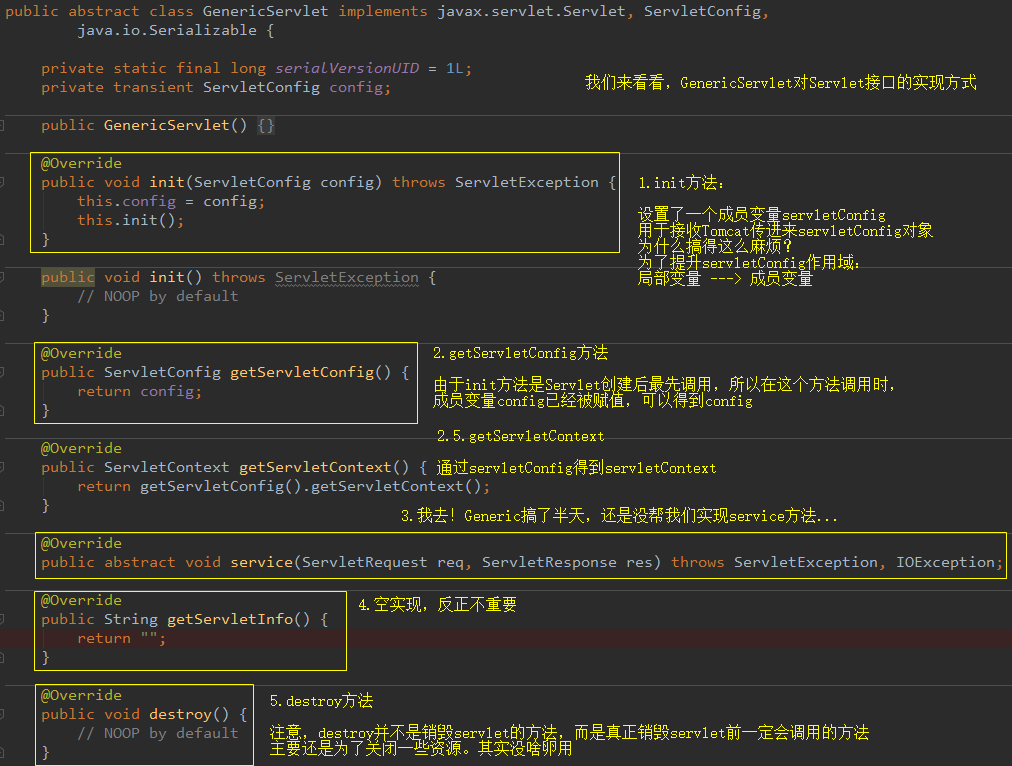Collapse the init(ServletConfig config) method fold marker
This screenshot has width=1012, height=766.
[x=2, y=183]
